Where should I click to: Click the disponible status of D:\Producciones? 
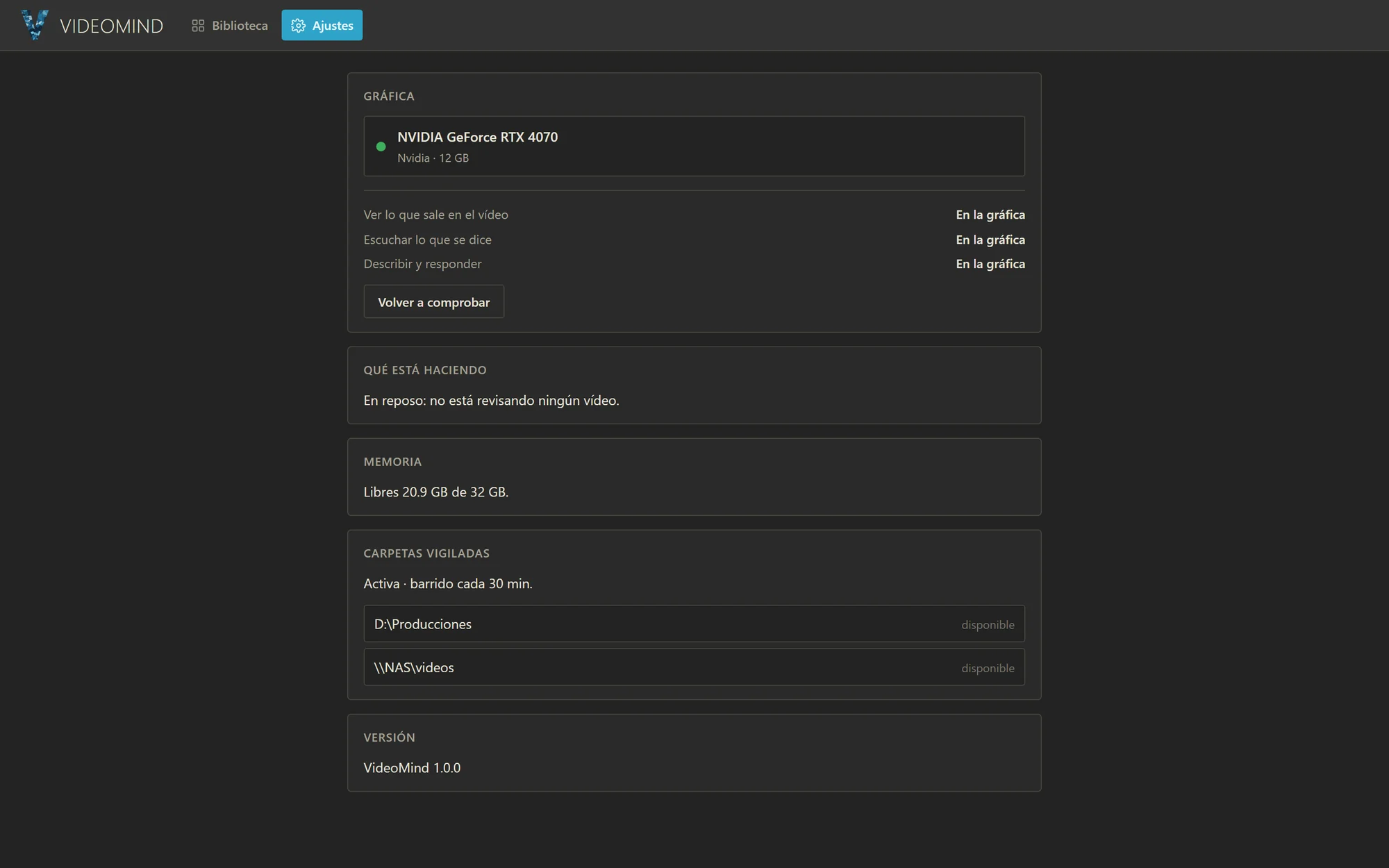coord(988,625)
